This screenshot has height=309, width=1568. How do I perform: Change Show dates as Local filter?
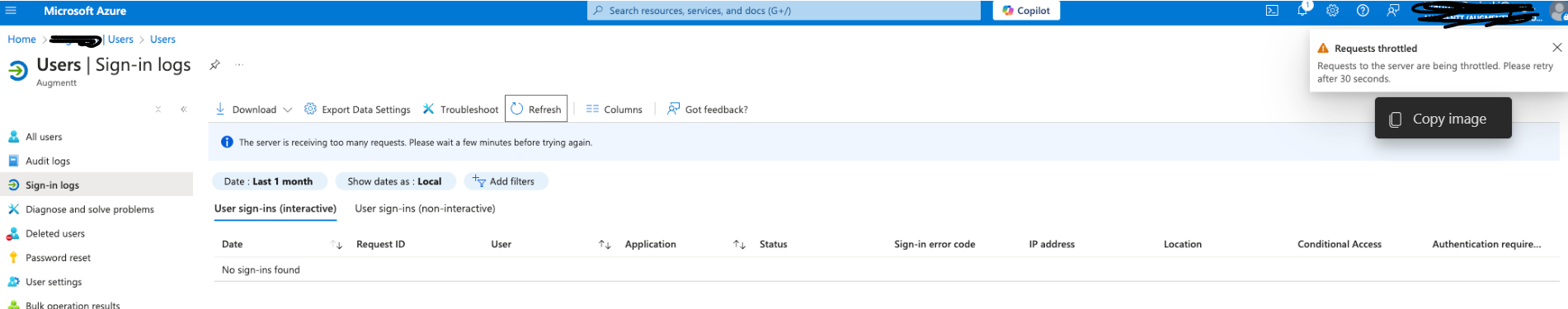pos(395,181)
